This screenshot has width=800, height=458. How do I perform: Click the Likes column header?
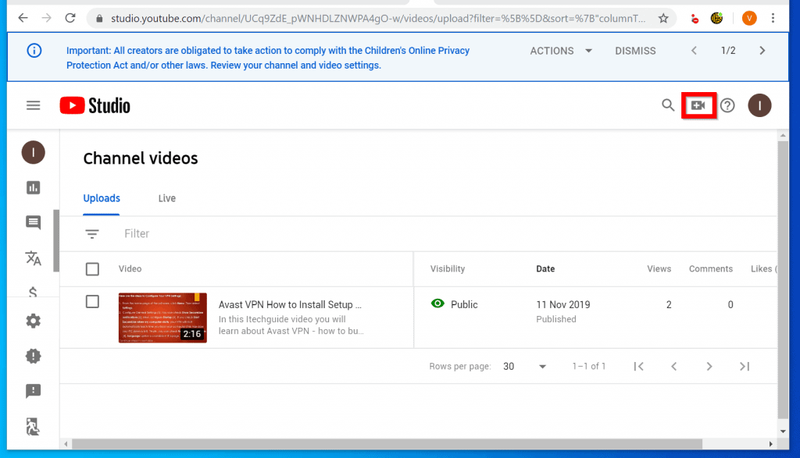click(x=763, y=269)
